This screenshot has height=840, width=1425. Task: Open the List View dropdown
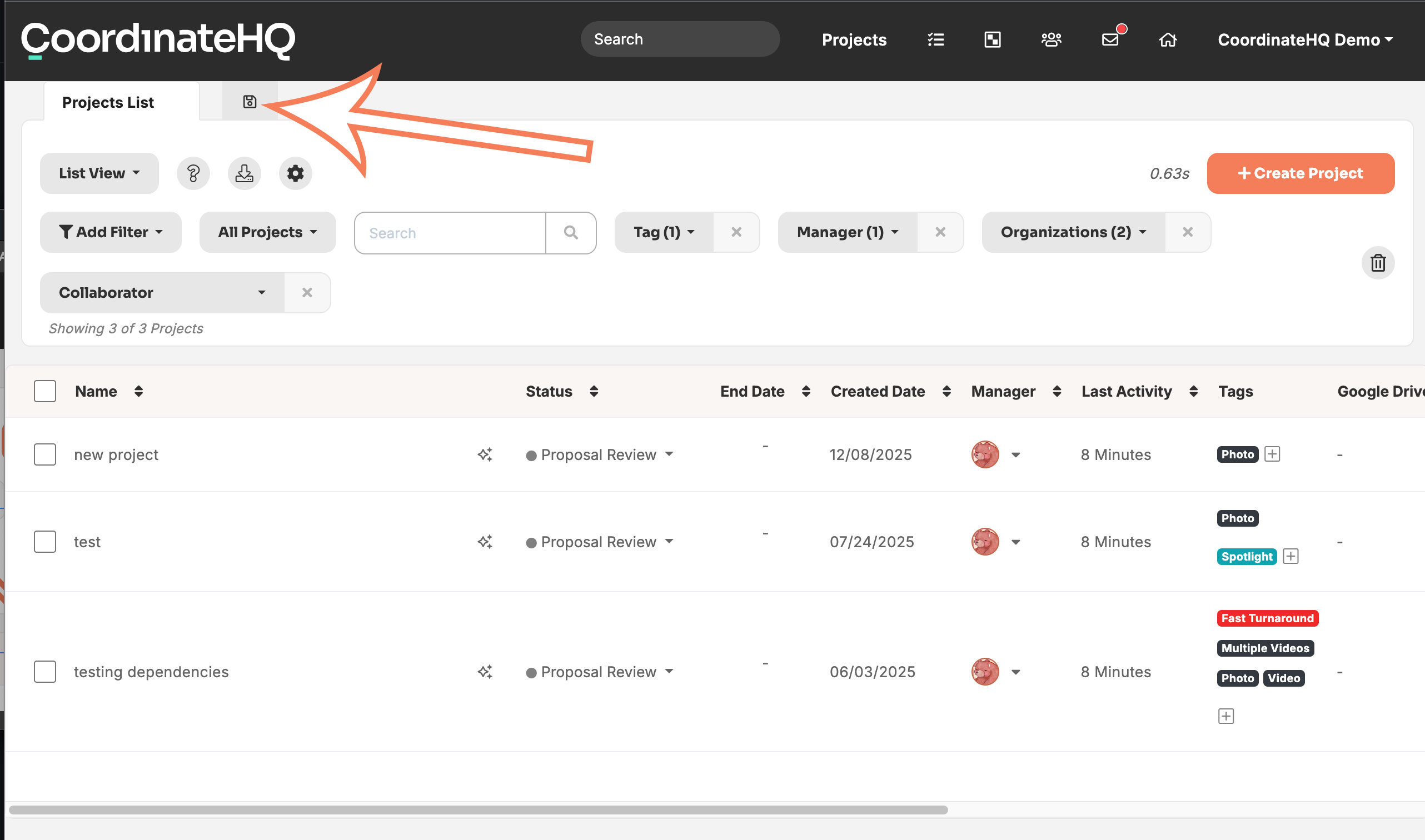click(99, 173)
